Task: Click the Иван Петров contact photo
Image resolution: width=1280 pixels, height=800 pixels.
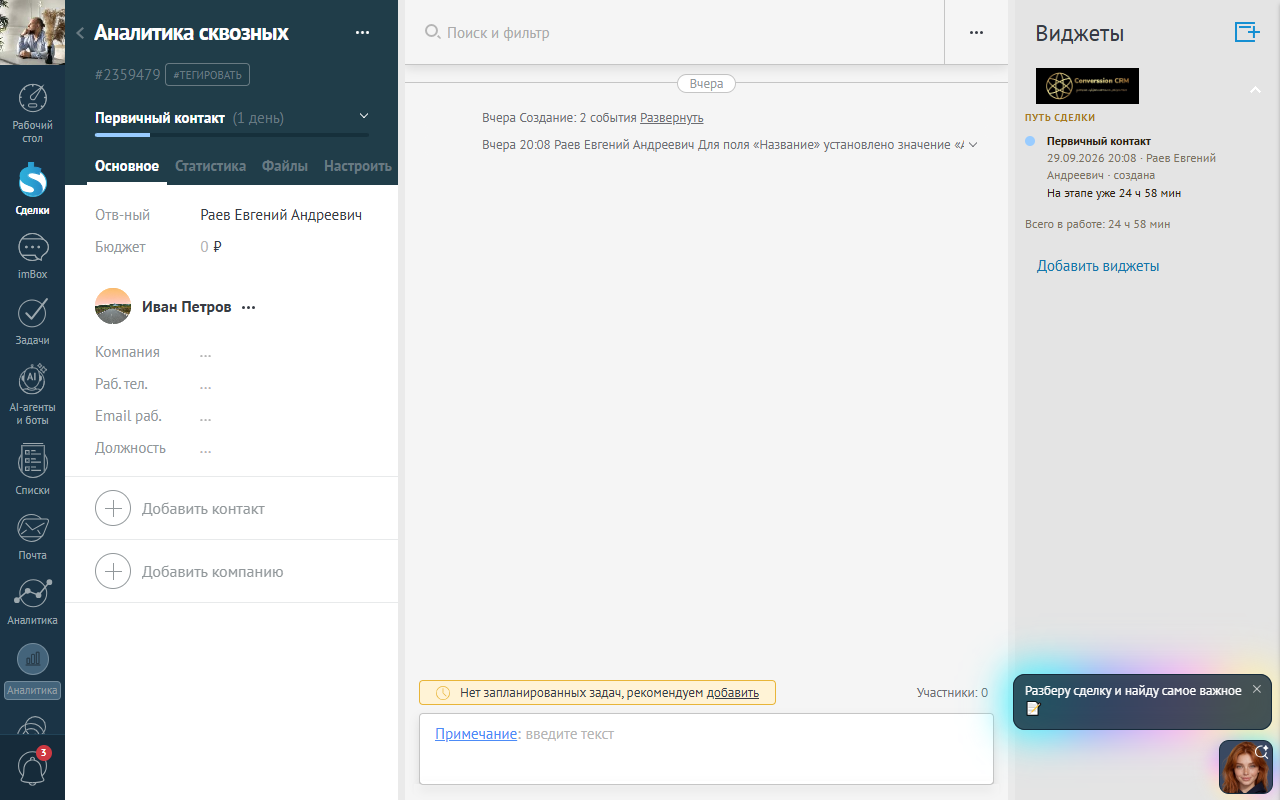Action: pos(113,306)
